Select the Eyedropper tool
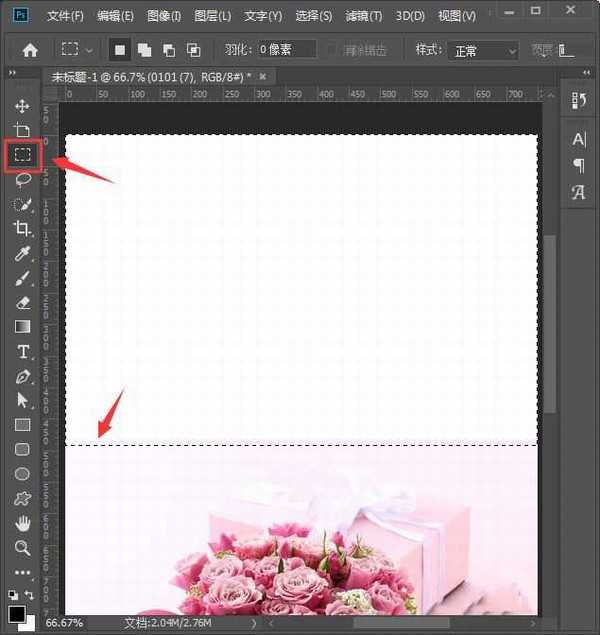 [22, 254]
